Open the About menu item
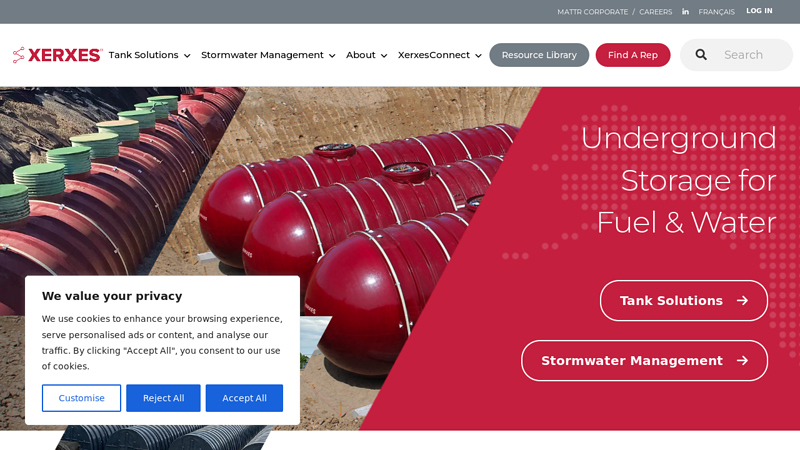Viewport: 800px width, 450px height. (x=361, y=55)
